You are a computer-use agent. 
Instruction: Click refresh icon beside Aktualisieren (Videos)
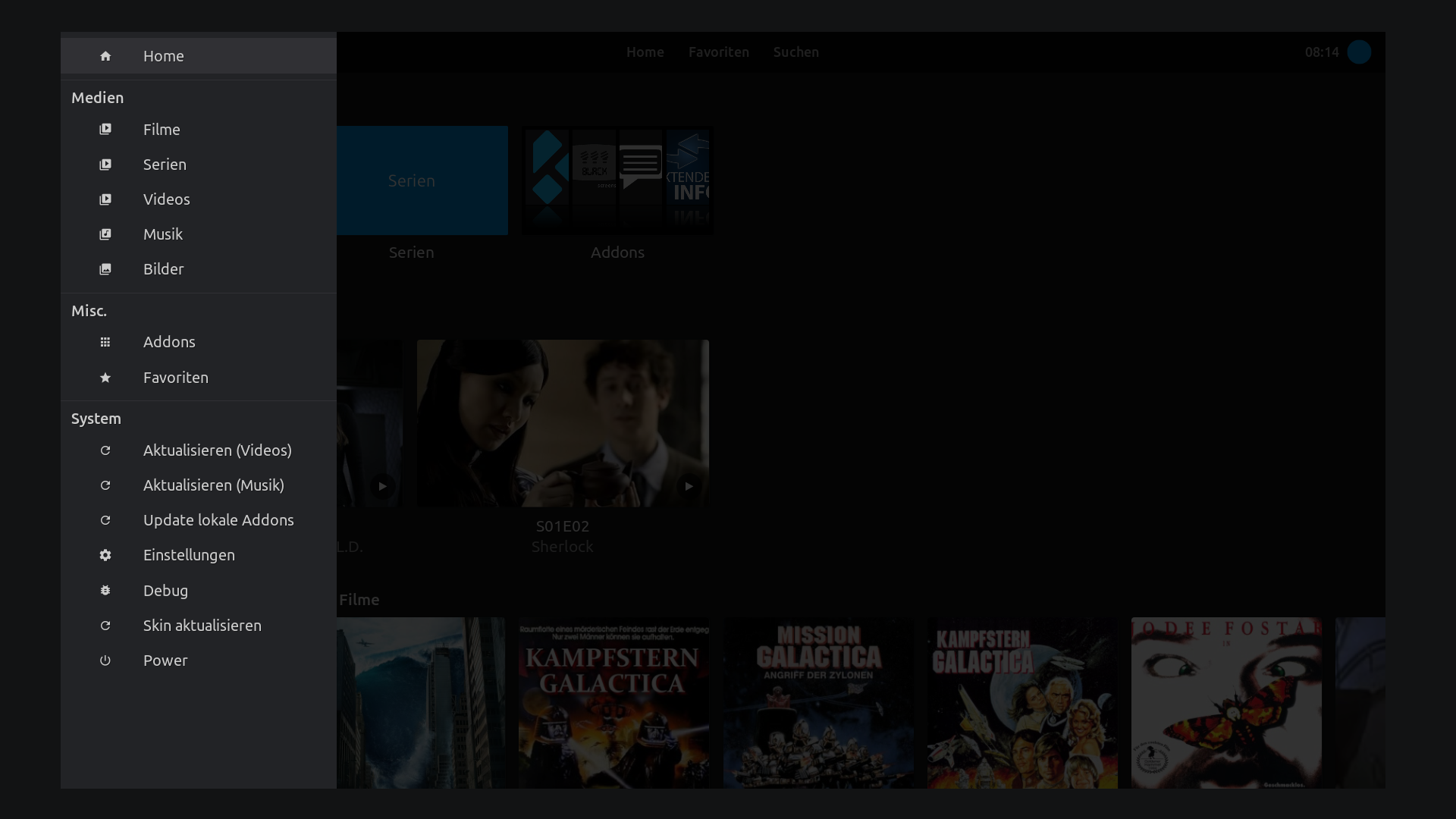pyautogui.click(x=105, y=450)
